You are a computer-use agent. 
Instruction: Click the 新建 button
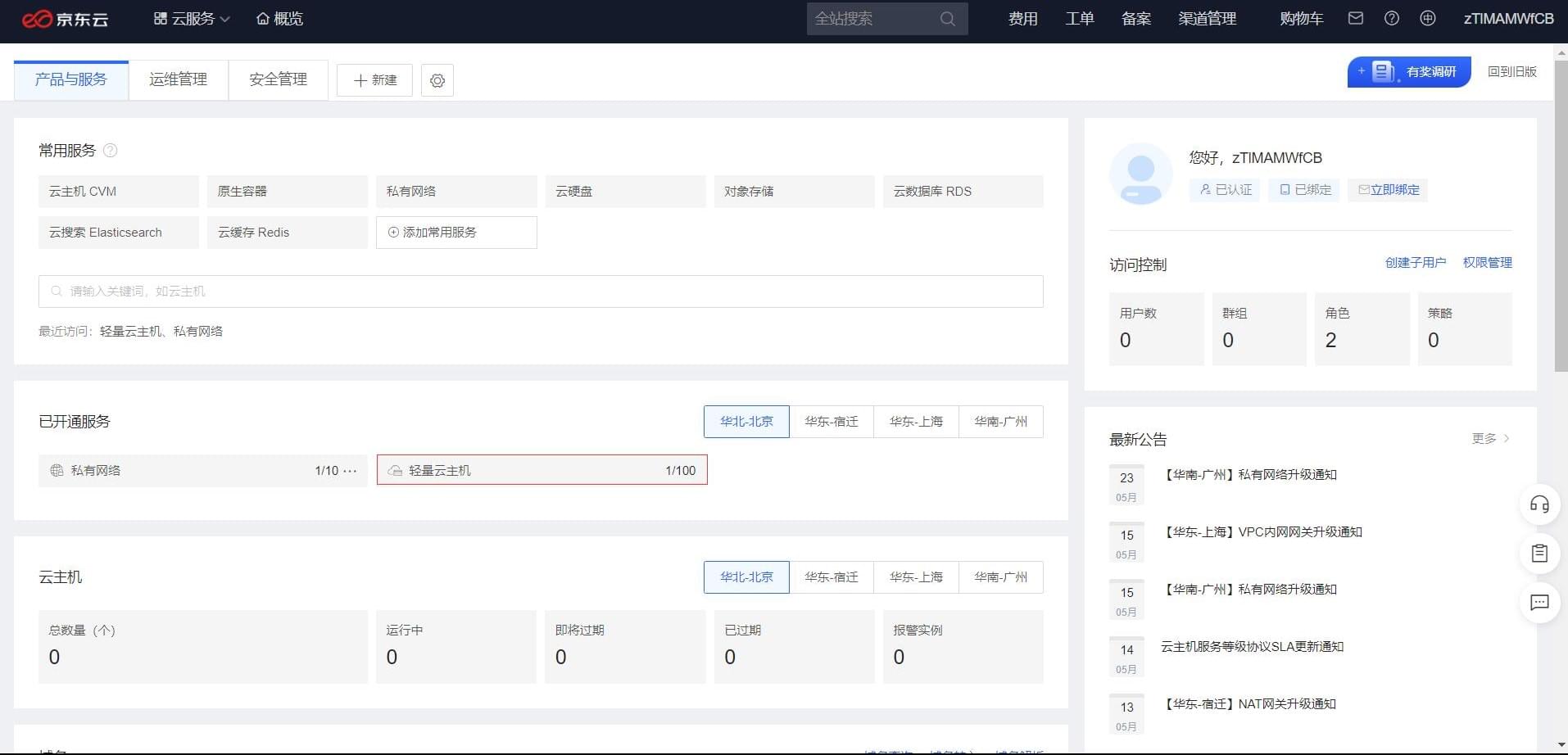tap(374, 80)
